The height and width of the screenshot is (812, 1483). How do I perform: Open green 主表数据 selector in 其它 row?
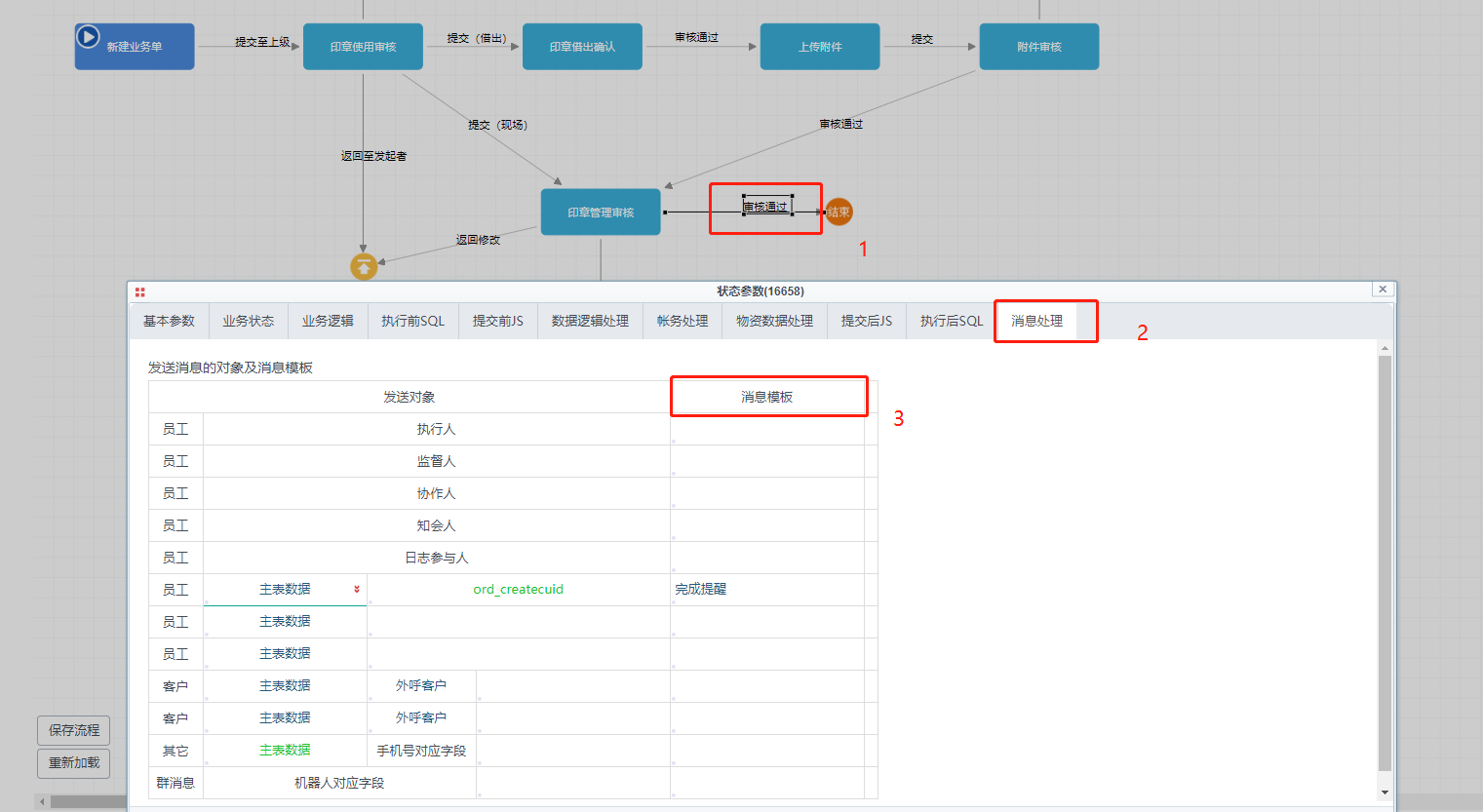pos(285,751)
